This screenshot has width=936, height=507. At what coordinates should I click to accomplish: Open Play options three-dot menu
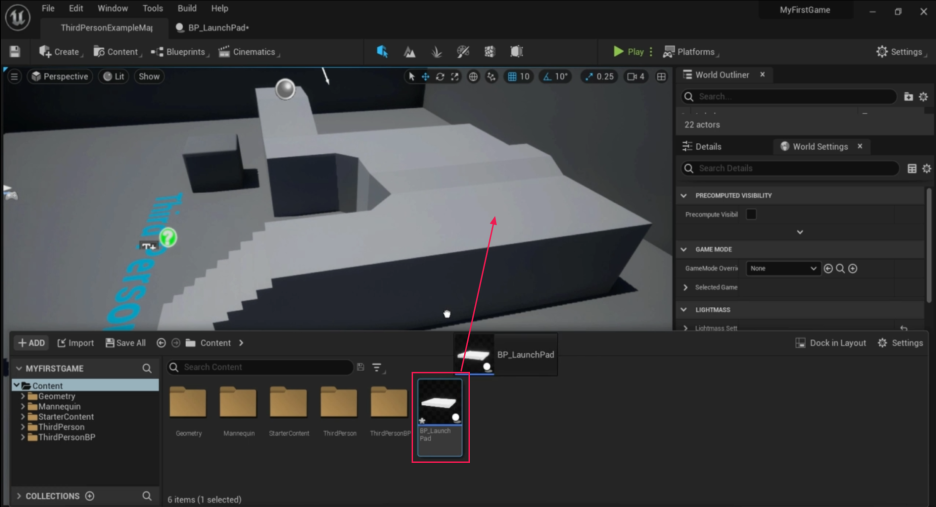click(x=651, y=52)
